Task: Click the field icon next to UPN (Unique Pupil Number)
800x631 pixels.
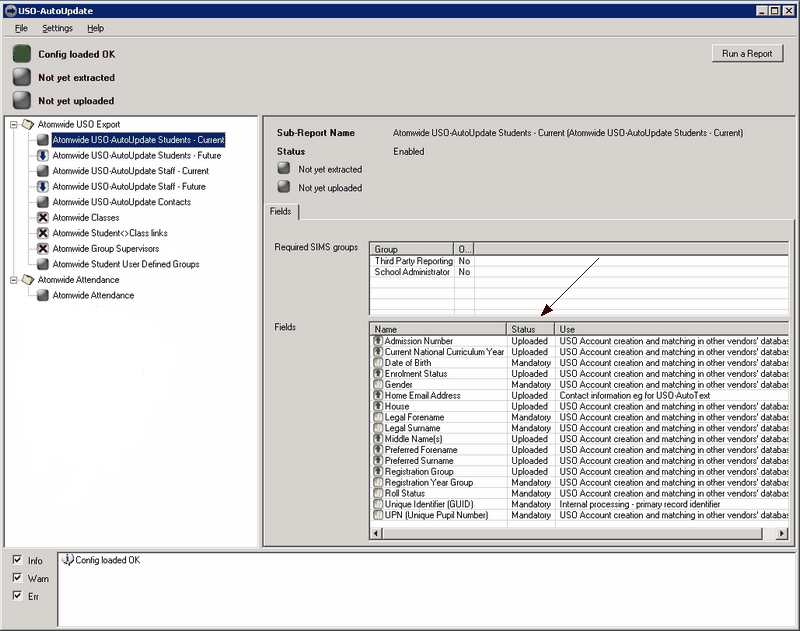Action: pos(378,515)
